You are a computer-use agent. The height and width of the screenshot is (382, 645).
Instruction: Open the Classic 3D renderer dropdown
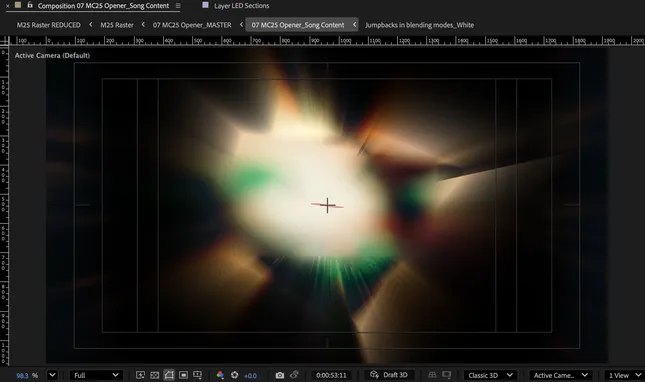pyautogui.click(x=490, y=375)
